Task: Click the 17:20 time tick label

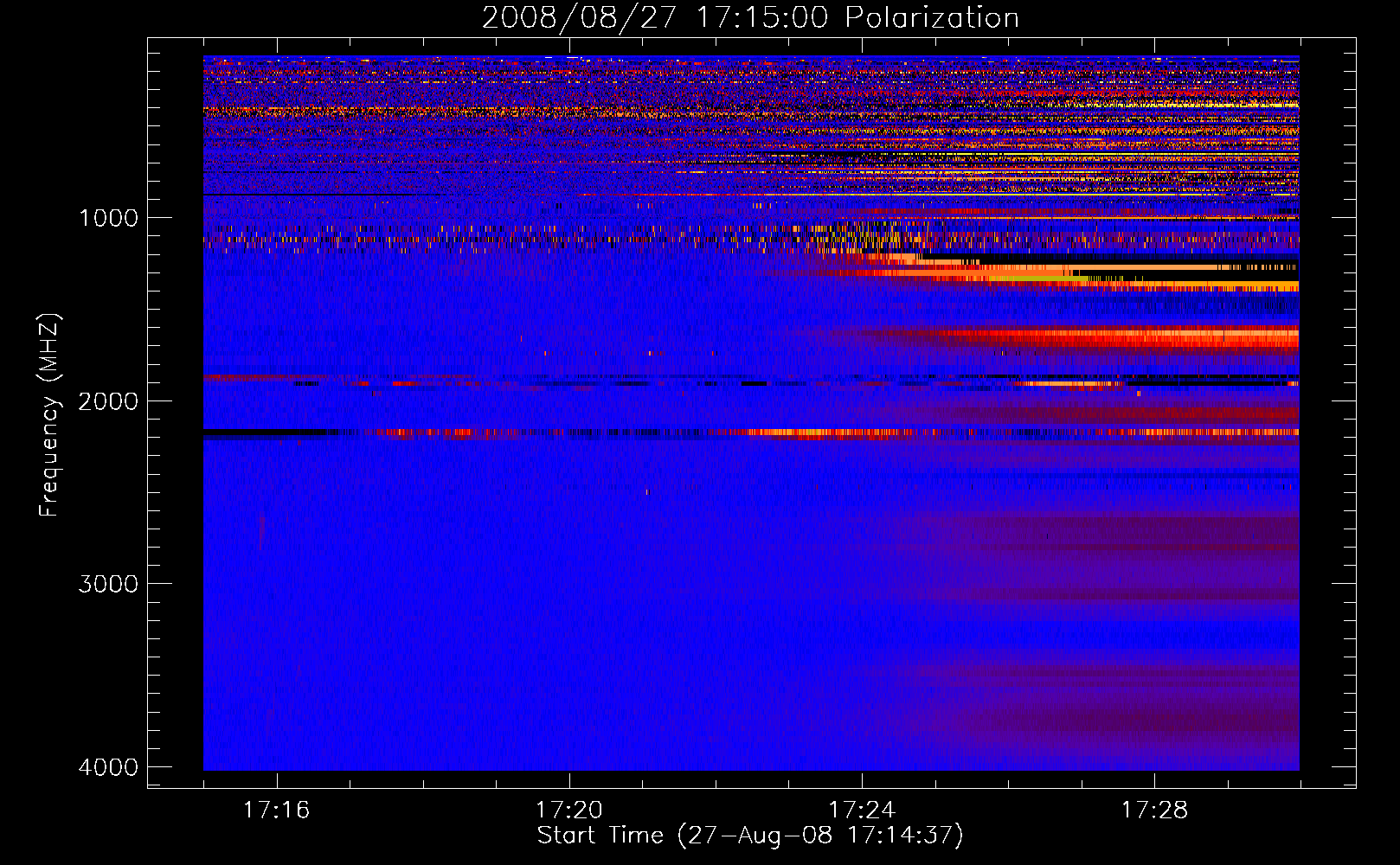Action: point(569,810)
